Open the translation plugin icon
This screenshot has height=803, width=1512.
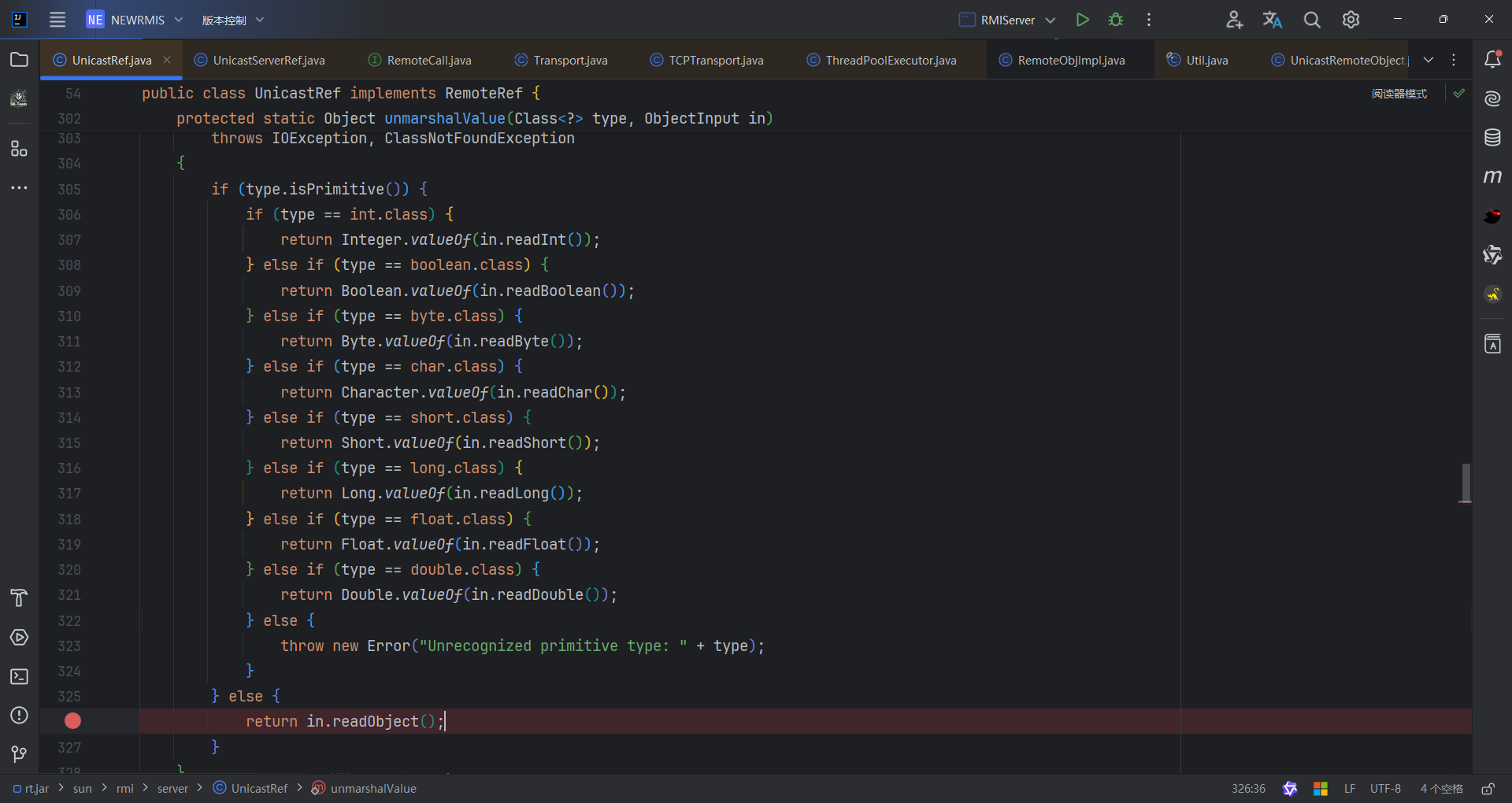[x=1273, y=20]
